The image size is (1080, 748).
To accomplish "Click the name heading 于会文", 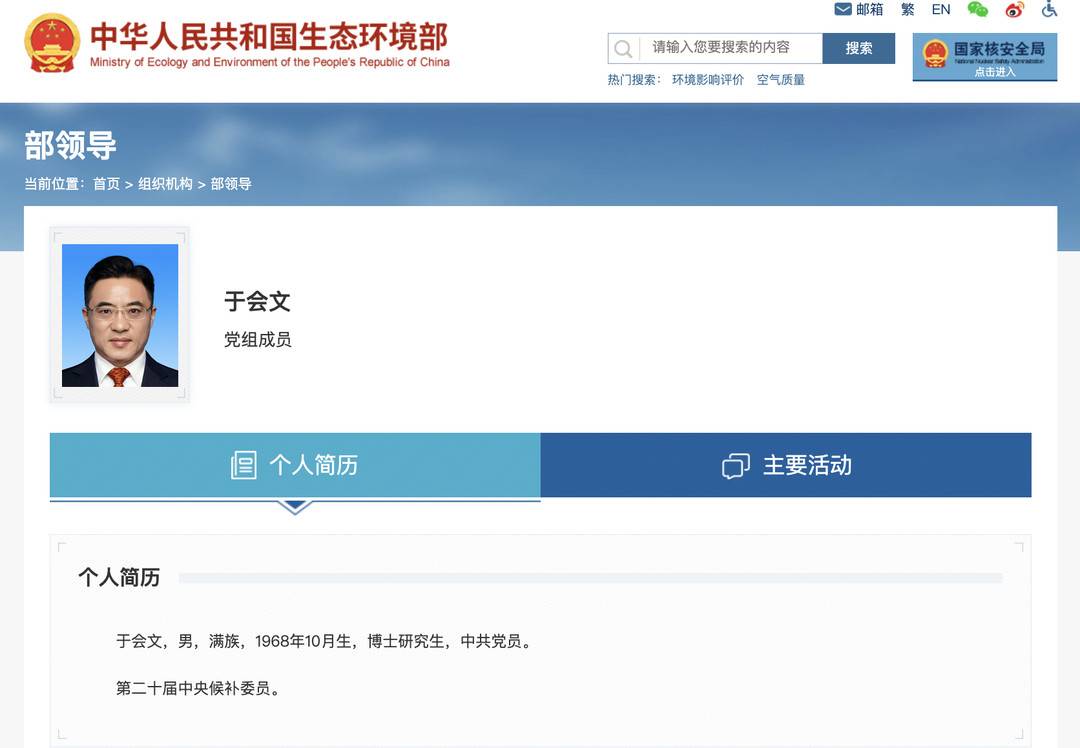I will [257, 302].
